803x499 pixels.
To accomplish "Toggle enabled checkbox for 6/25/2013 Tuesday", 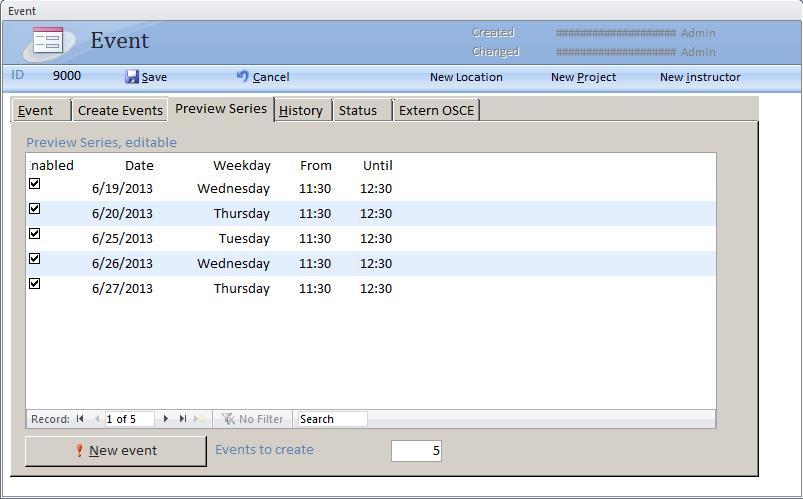I will coord(35,234).
